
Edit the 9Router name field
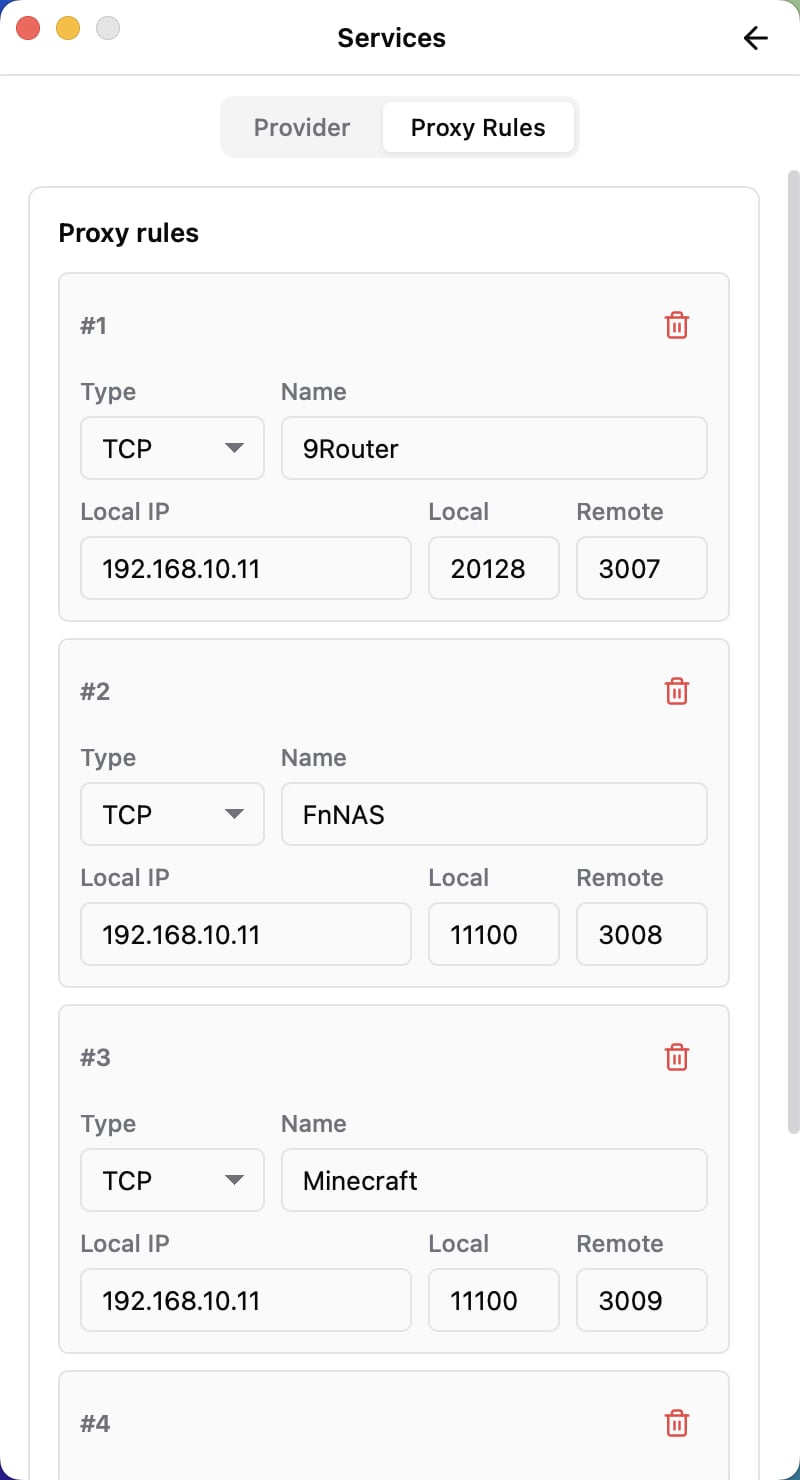tap(494, 448)
